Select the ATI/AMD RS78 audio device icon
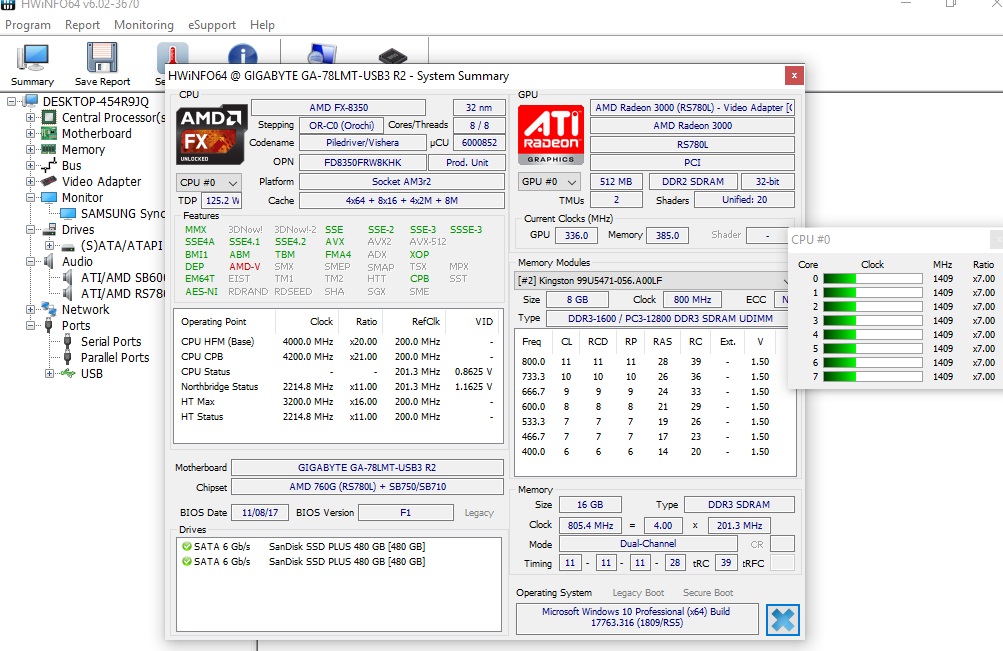Viewport: 1003px width, 651px height. 68,294
